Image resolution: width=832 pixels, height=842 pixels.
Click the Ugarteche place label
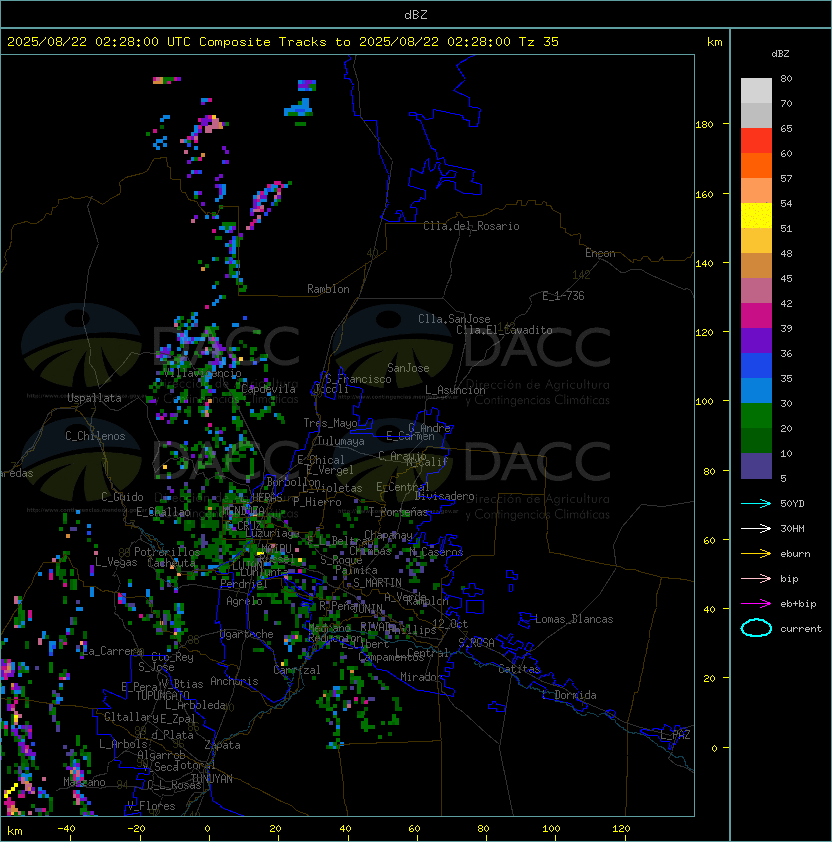[x=247, y=634]
